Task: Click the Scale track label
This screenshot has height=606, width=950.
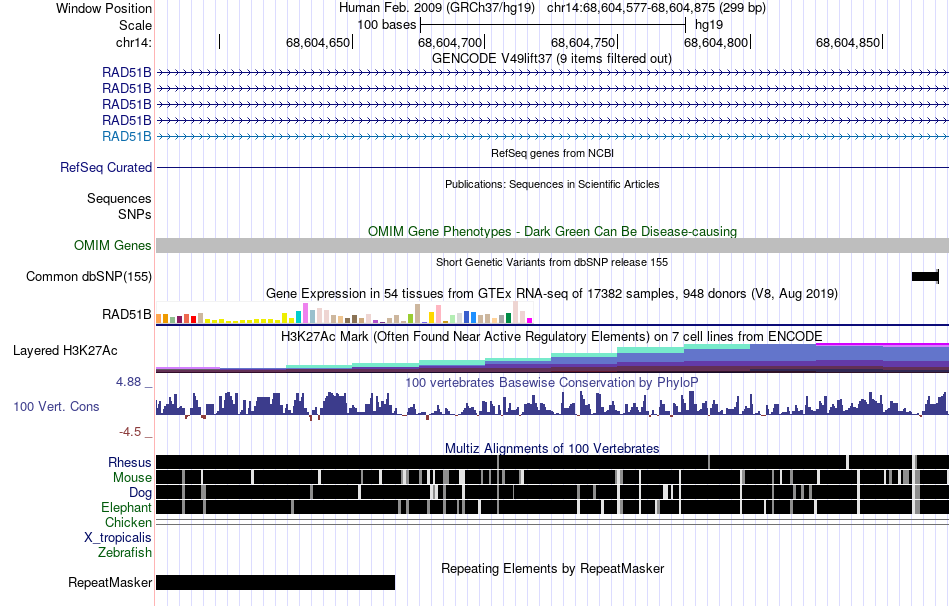Action: point(135,25)
